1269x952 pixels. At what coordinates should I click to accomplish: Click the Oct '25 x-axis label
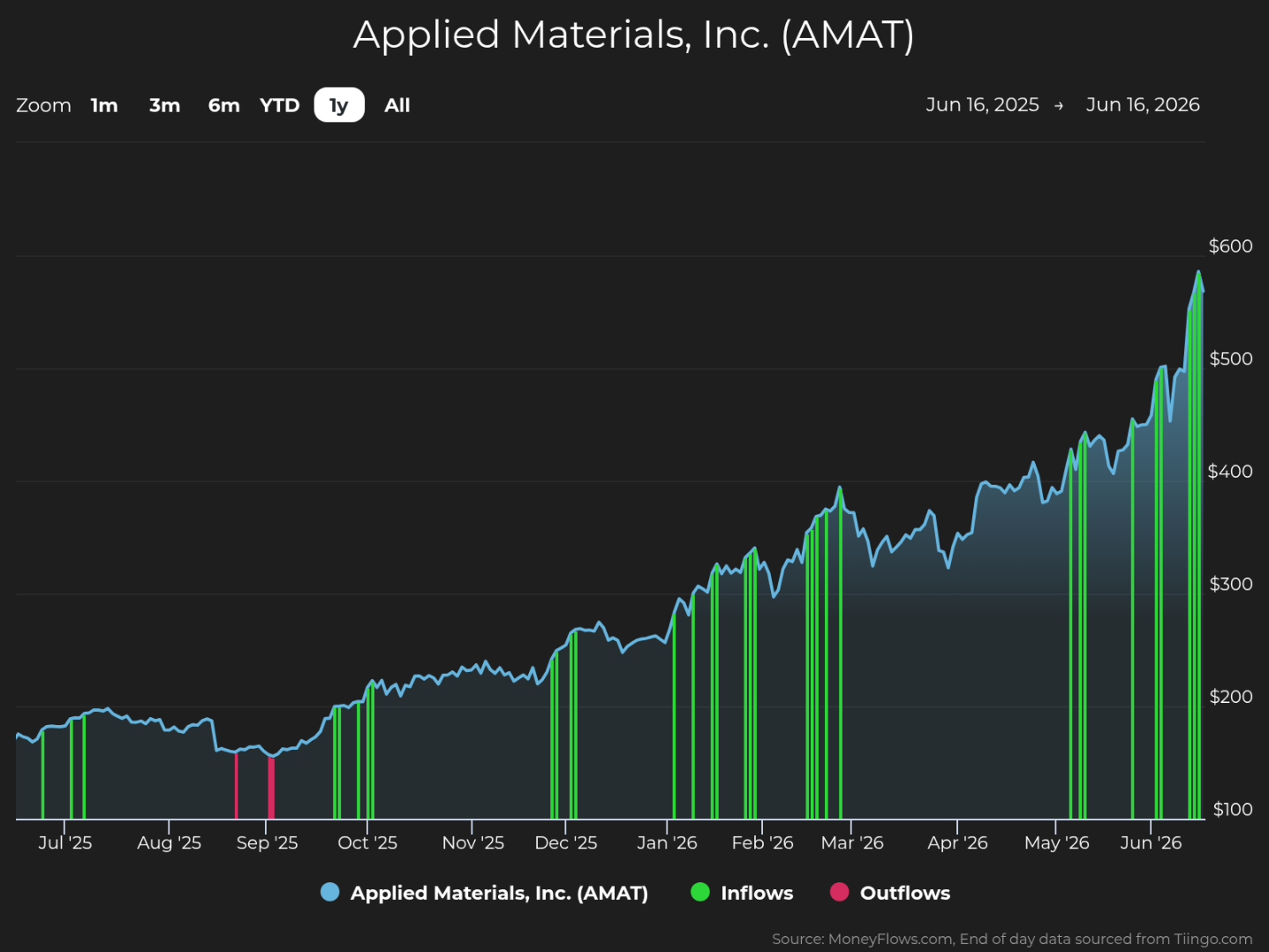tap(367, 842)
